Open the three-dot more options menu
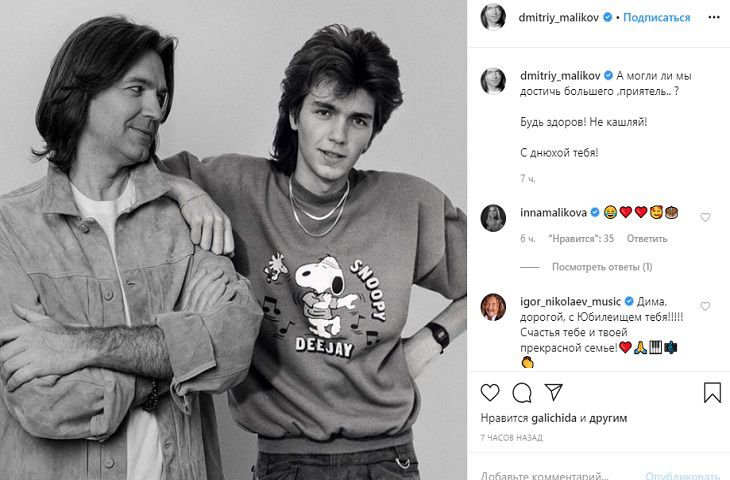Screen dimensions: 730x480 point(712,17)
